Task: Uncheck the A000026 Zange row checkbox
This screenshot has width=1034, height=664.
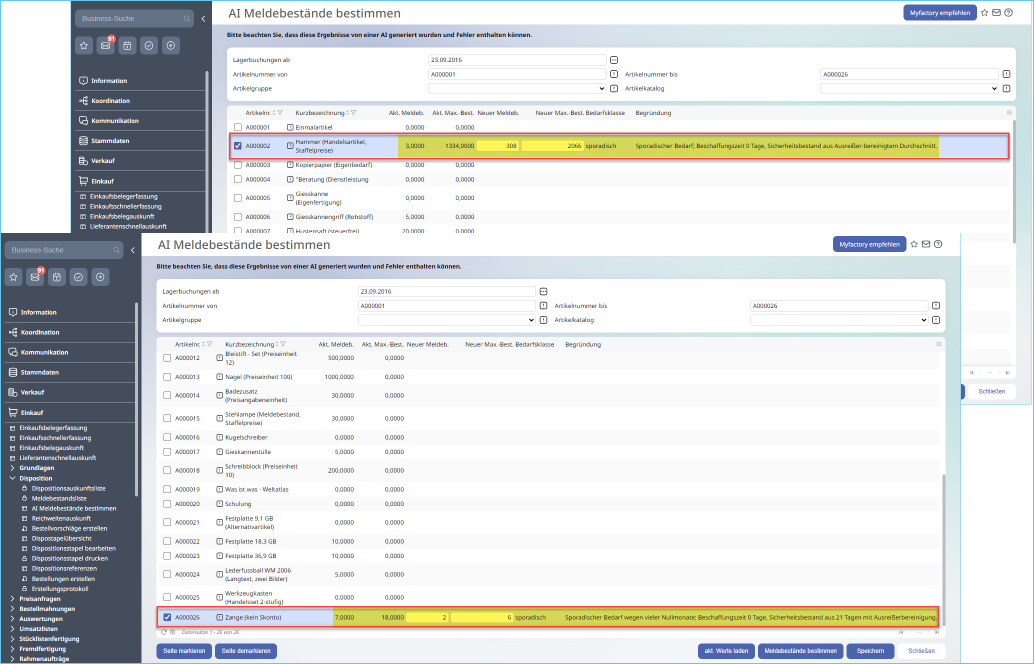Action: (167, 617)
